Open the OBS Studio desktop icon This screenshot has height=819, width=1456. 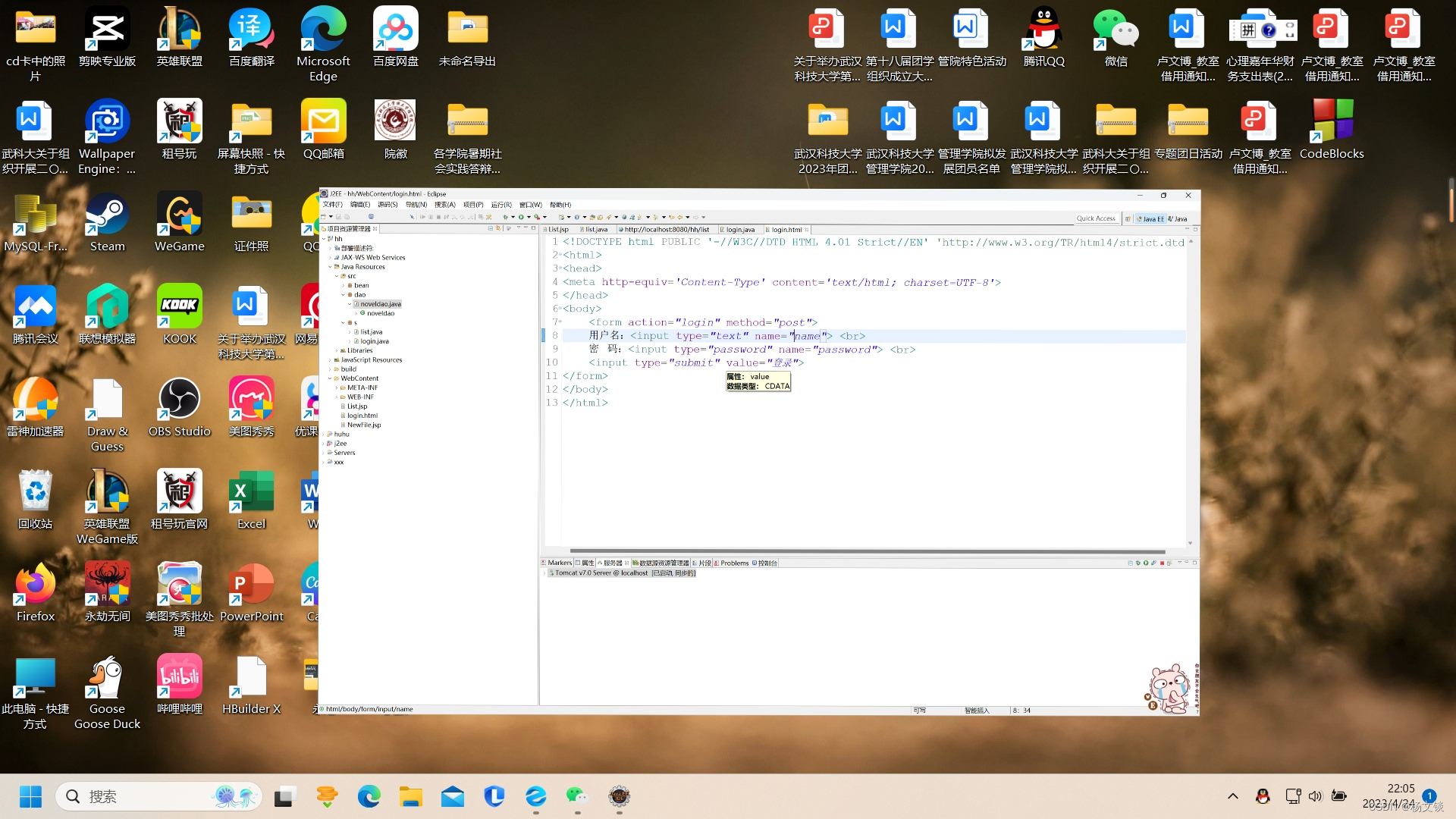click(x=180, y=408)
